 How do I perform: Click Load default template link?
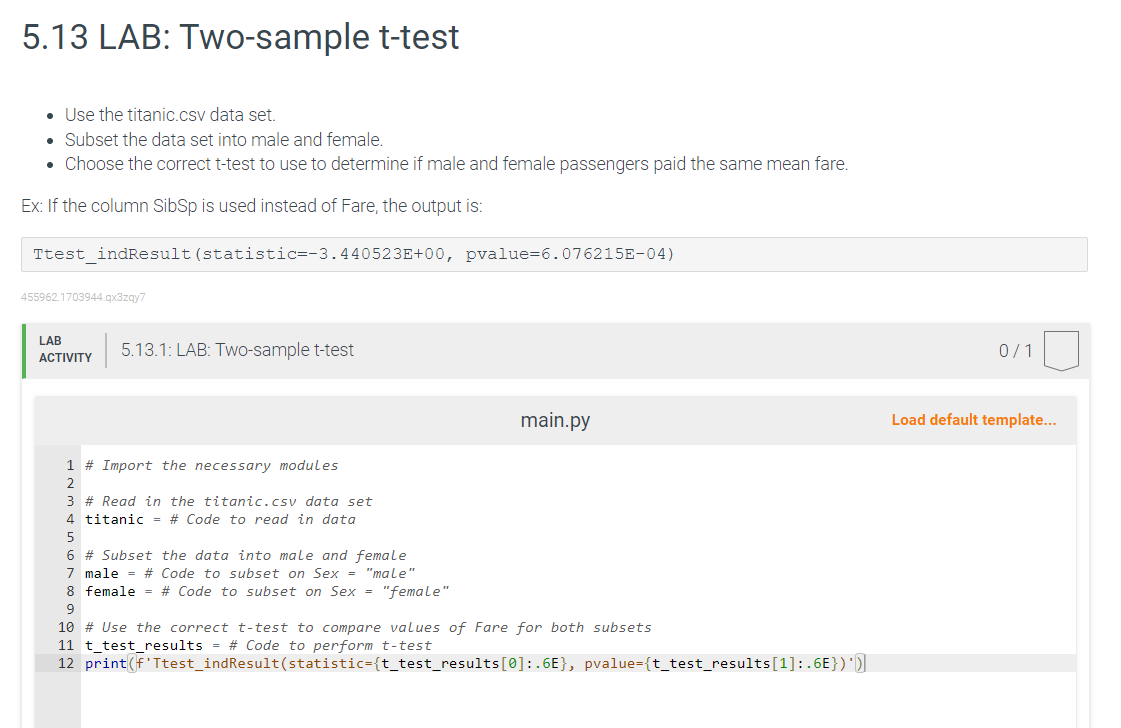click(x=973, y=420)
